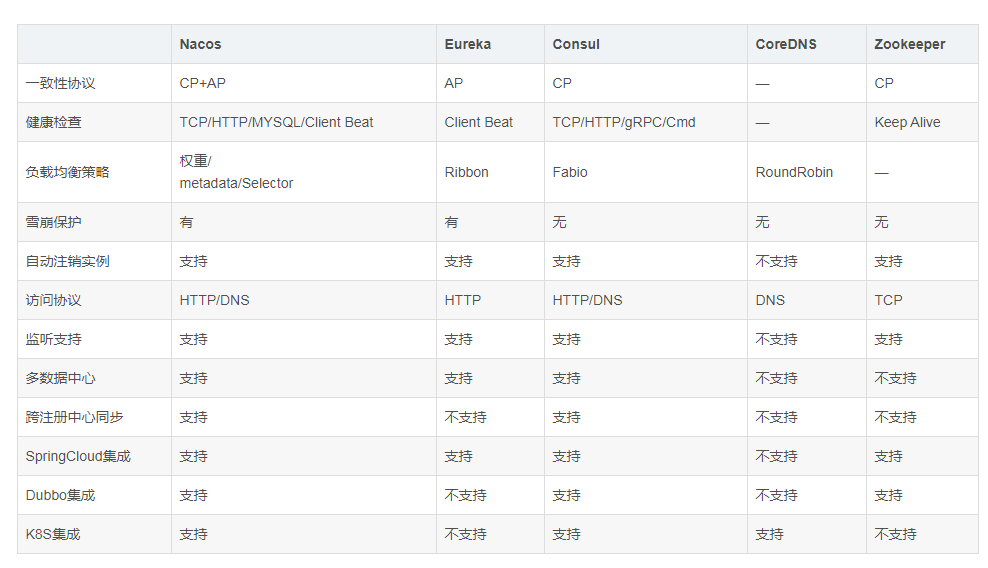The width and height of the screenshot is (988, 568).
Task: Select the Zookeeper column header
Action: pos(910,44)
